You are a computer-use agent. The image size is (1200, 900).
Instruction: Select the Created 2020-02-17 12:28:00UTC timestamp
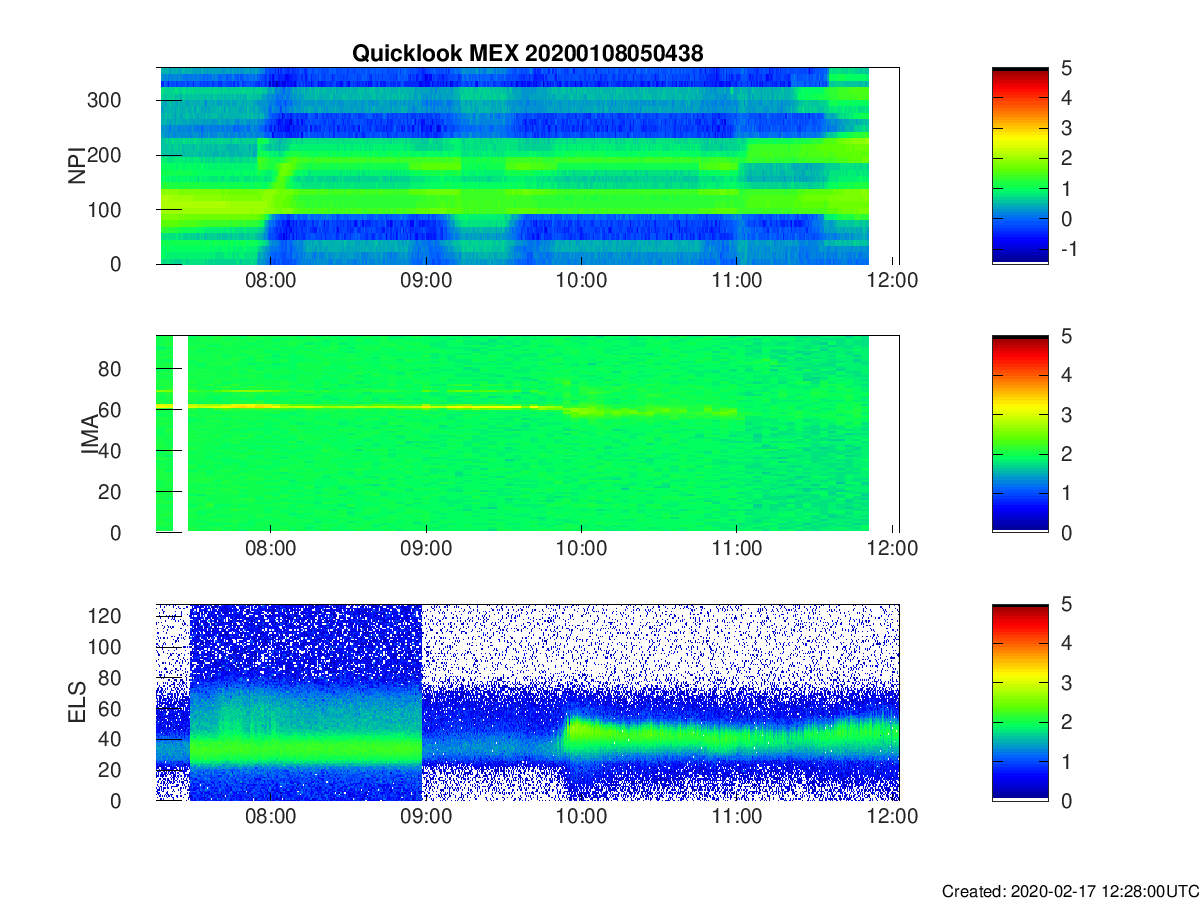[1069, 891]
